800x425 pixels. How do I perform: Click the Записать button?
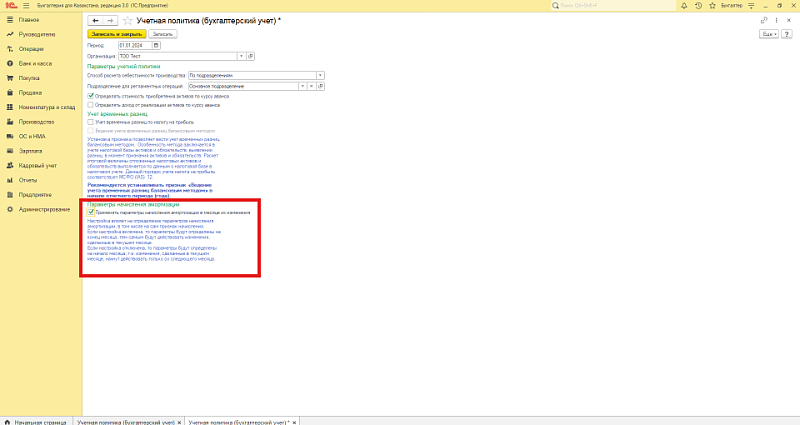click(x=162, y=33)
